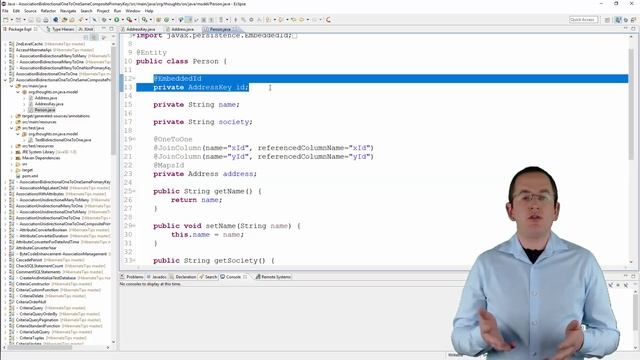Open the Remote Systems view tab
Image resolution: width=640 pixels, height=360 pixels.
point(273,277)
